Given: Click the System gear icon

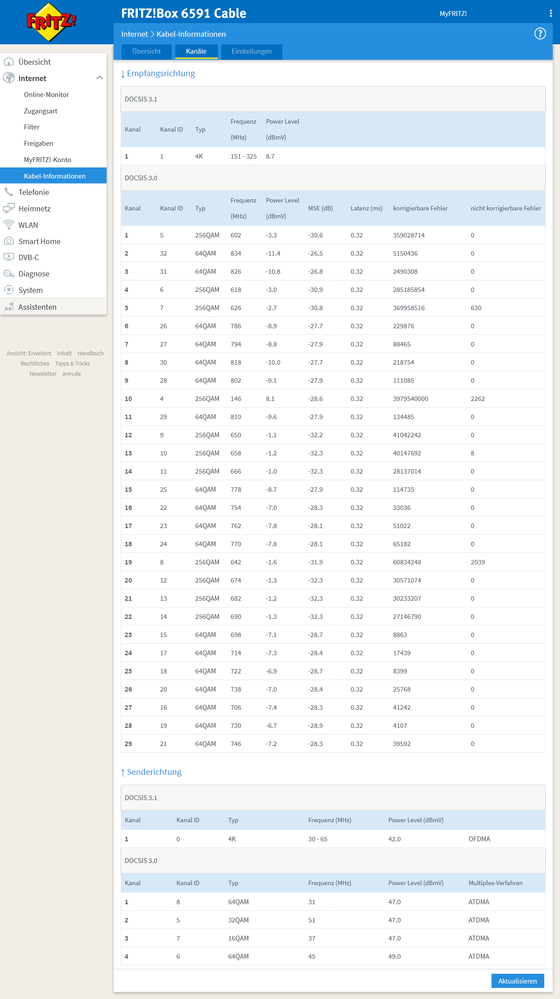Looking at the screenshot, I should pyautogui.click(x=9, y=290).
